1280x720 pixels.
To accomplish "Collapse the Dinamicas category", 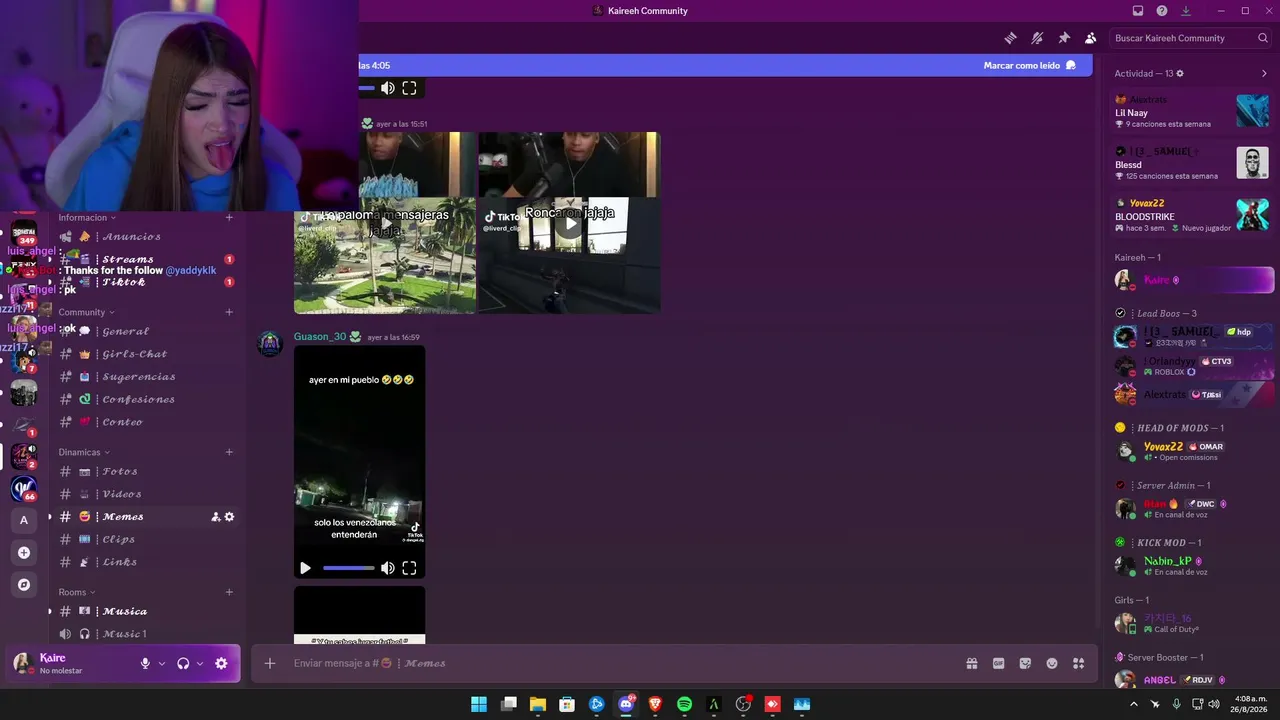I will [85, 452].
